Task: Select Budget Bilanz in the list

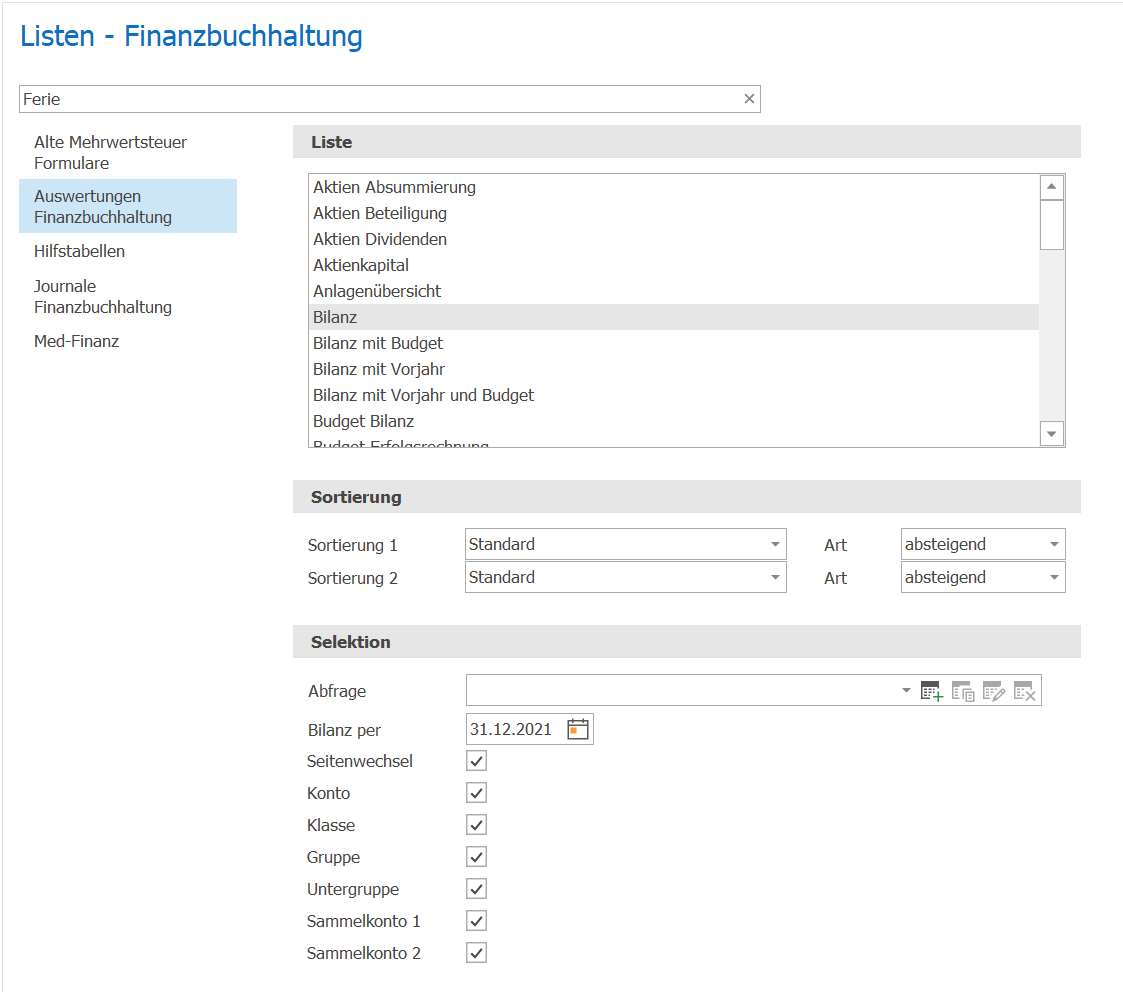Action: pyautogui.click(x=674, y=421)
